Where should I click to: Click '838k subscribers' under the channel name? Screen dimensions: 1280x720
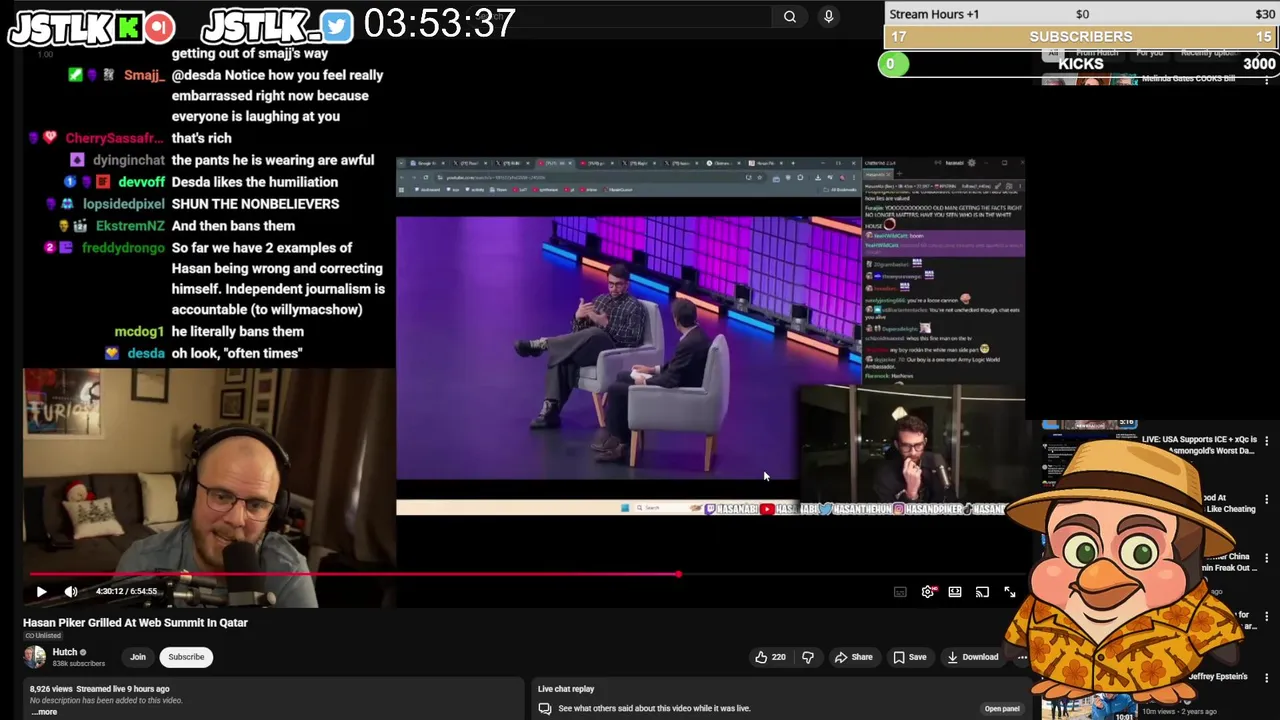click(x=78, y=663)
